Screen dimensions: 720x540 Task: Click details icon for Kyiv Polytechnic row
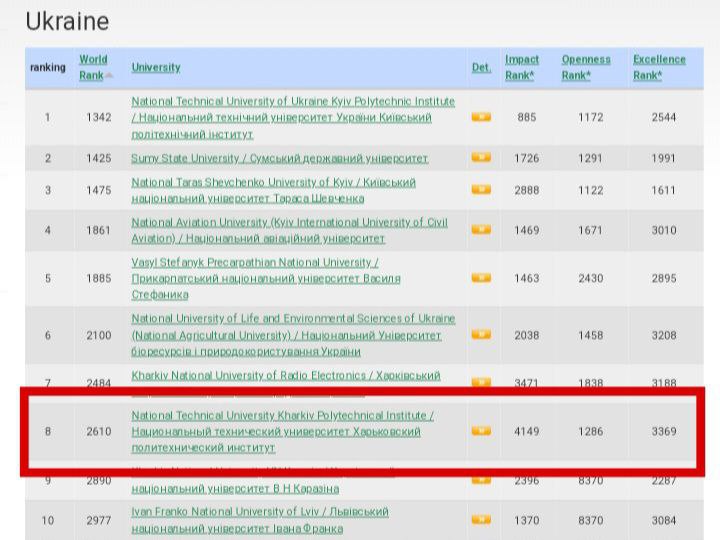(x=481, y=117)
